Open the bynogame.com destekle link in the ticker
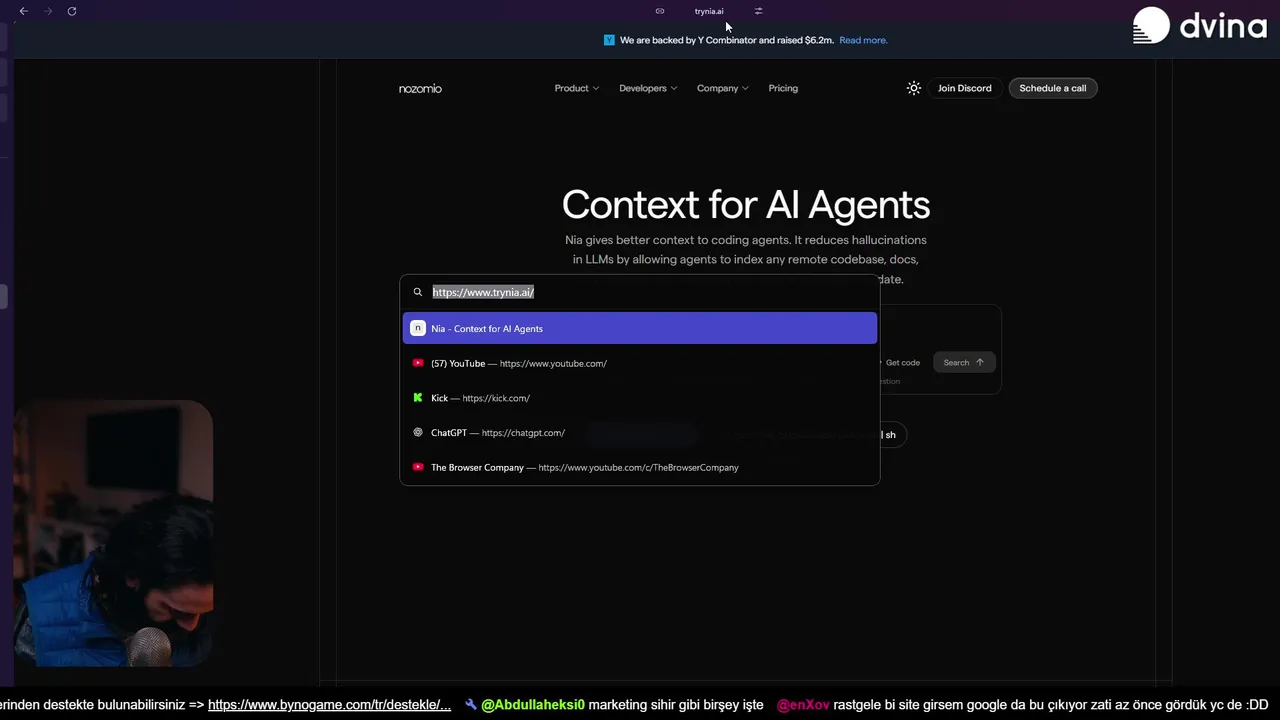Image resolution: width=1280 pixels, height=720 pixels. point(329,705)
